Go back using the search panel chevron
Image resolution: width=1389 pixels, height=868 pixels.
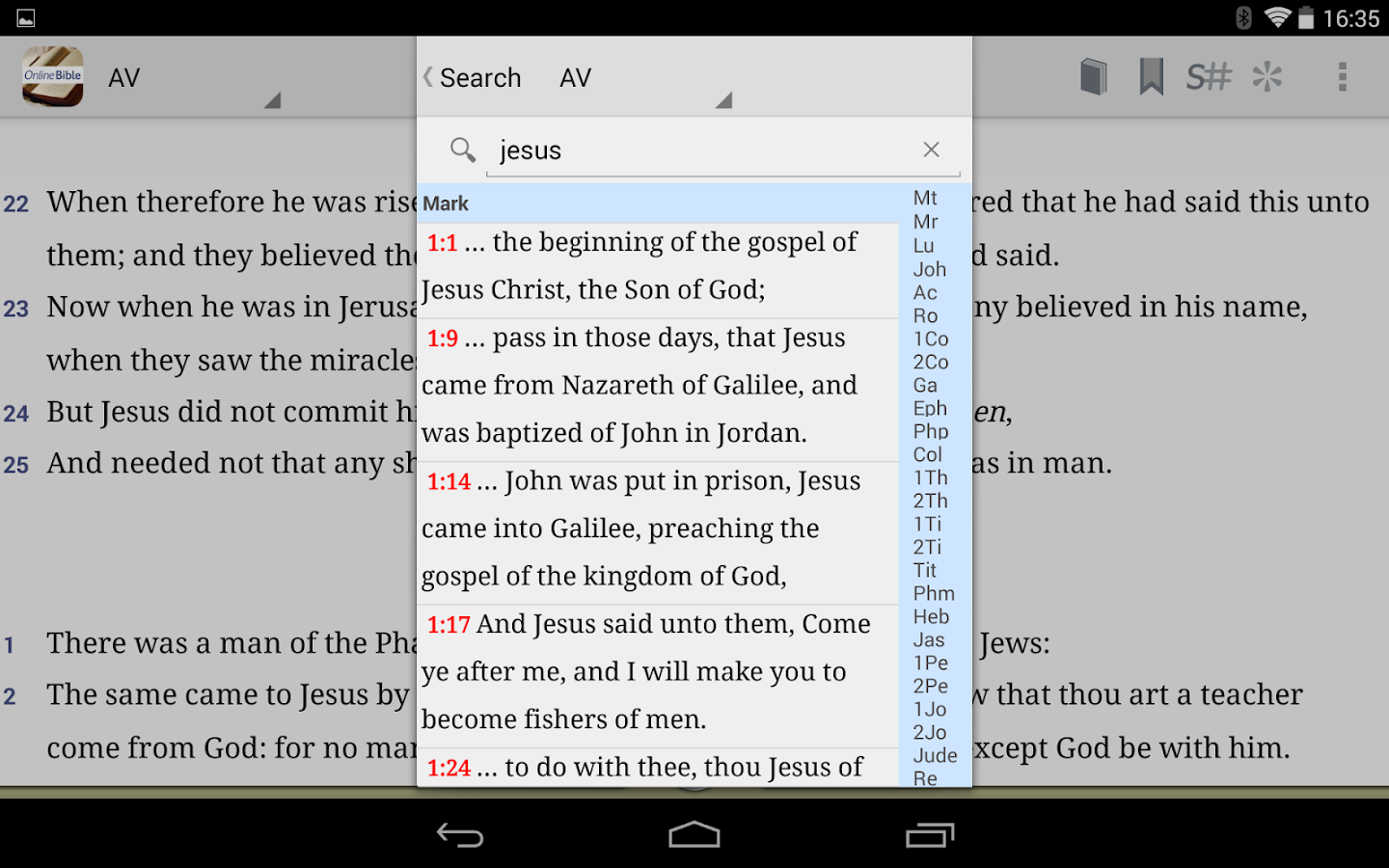(427, 77)
